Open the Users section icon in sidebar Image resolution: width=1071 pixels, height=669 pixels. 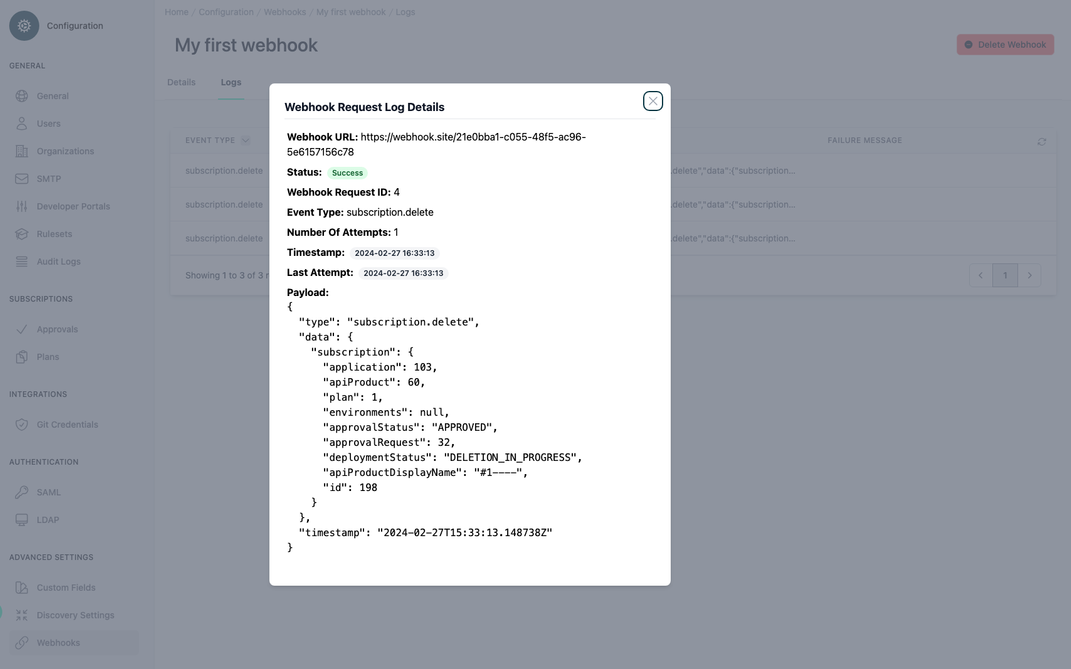pyautogui.click(x=17, y=120)
